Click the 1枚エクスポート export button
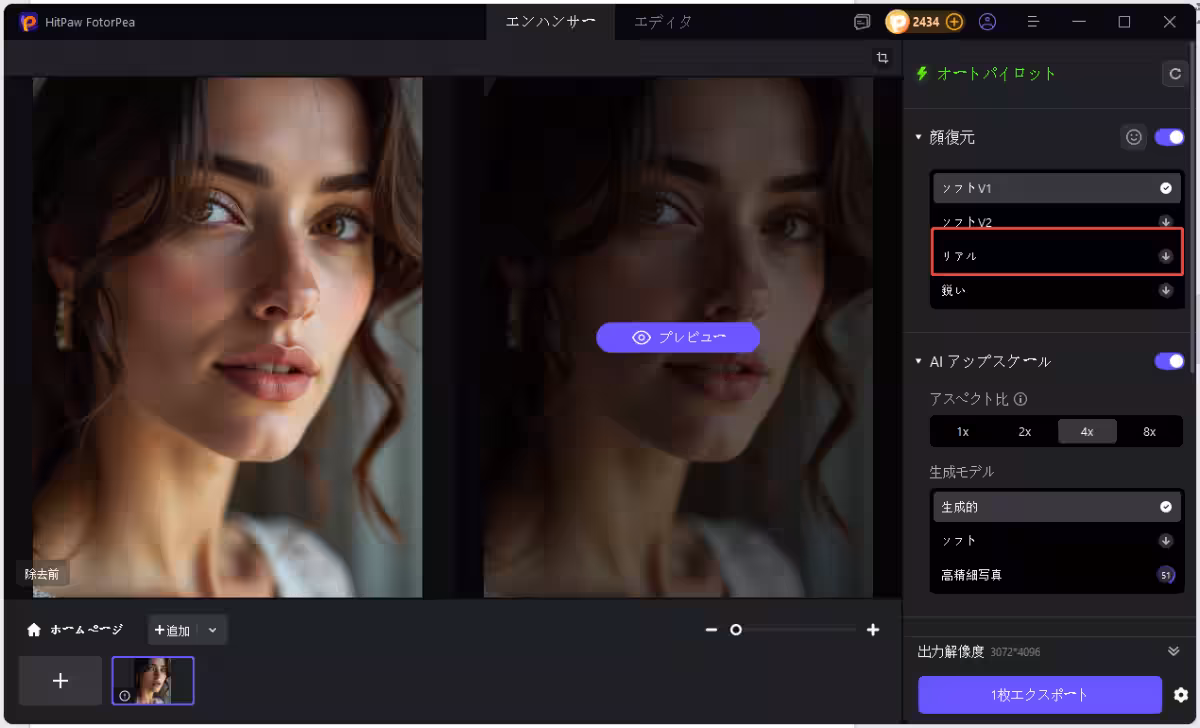The height and width of the screenshot is (728, 1200). pos(1039,695)
